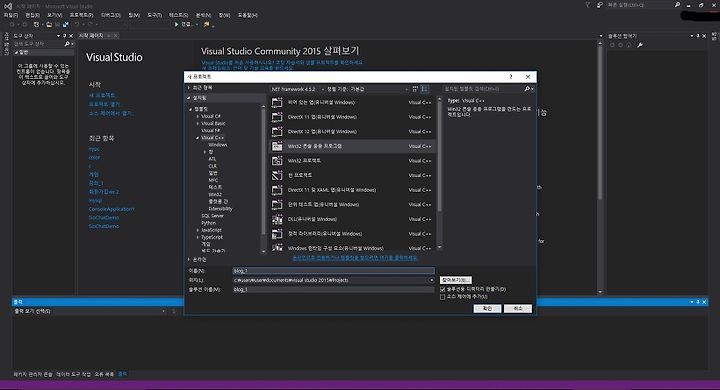The image size is (720, 390).
Task: Select the DirectX 11 app template icon
Action: pos(277,117)
